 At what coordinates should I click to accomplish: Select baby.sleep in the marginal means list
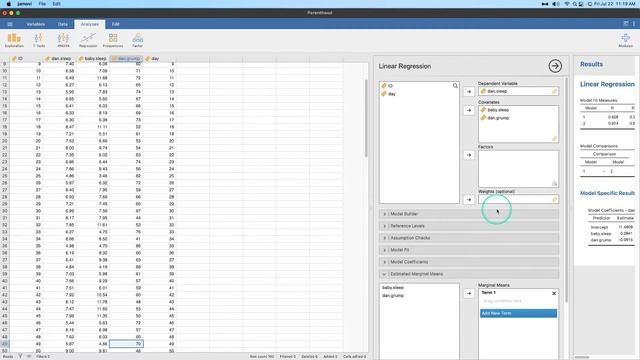pyautogui.click(x=393, y=288)
